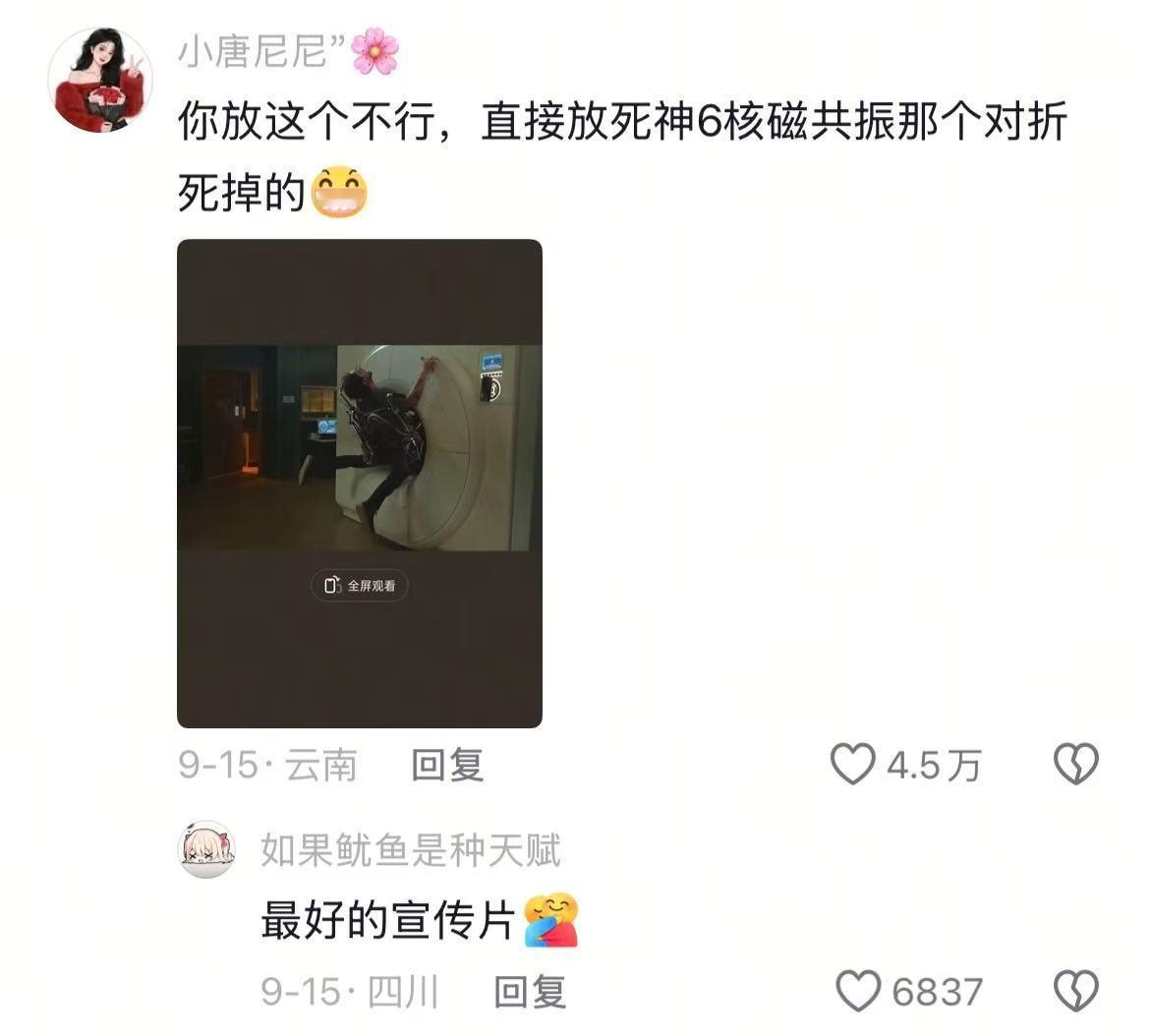Viewport: 1150px width, 1036px height.
Task: Tap the 9-15 · 云南 timestamp
Action: (x=267, y=765)
